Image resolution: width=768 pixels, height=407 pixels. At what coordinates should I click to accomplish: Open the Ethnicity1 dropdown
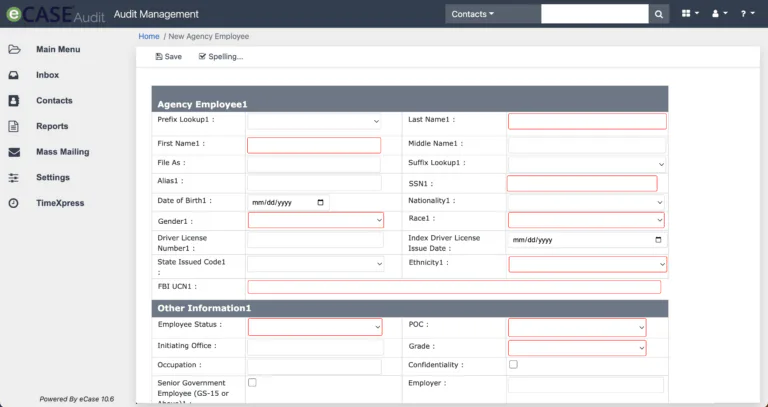tap(588, 264)
